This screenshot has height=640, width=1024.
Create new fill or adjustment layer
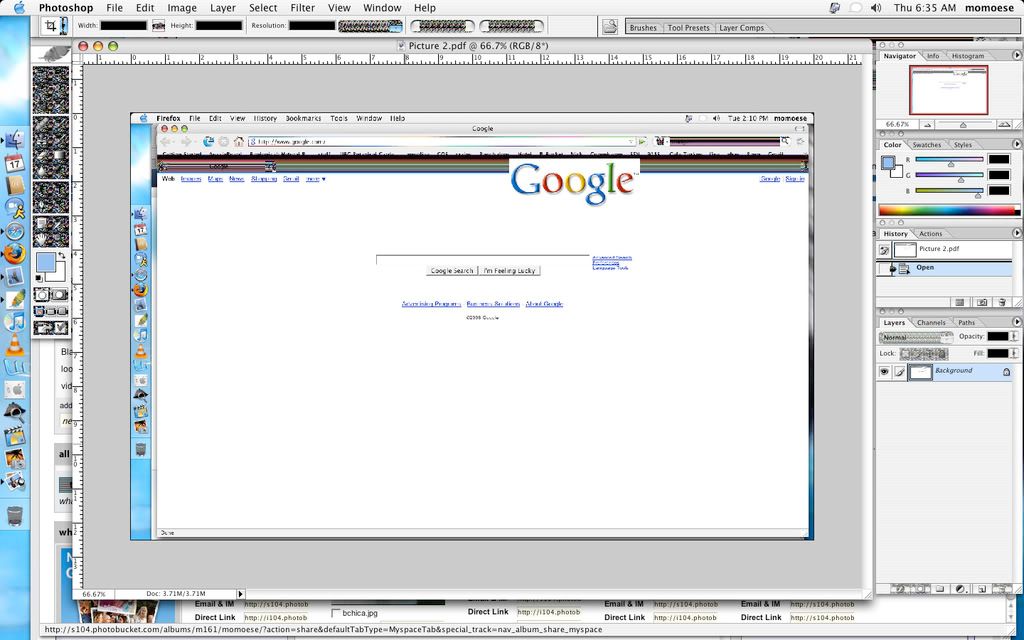(x=961, y=588)
